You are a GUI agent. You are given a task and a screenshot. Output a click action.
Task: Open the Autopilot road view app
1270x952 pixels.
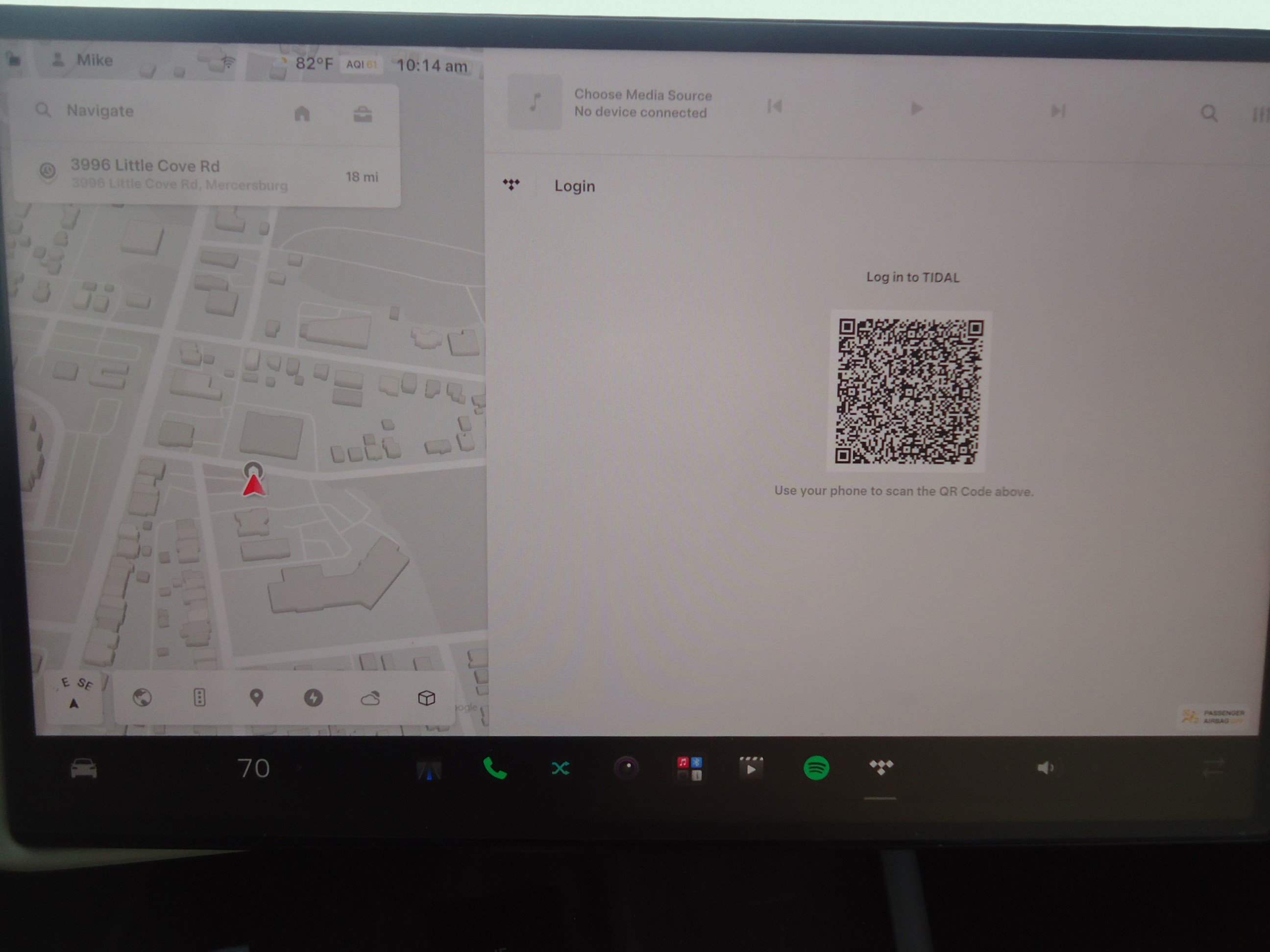pyautogui.click(x=429, y=771)
